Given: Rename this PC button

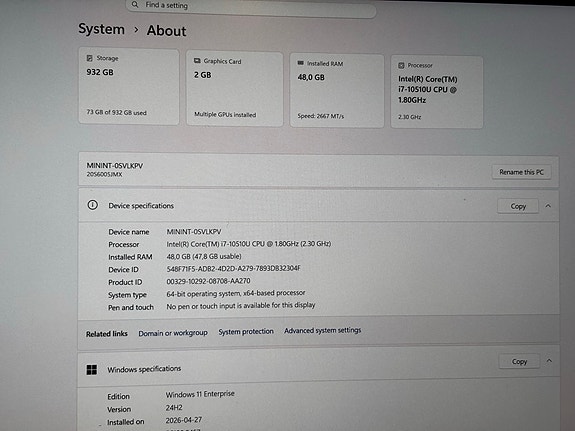Looking at the screenshot, I should click(x=521, y=172).
